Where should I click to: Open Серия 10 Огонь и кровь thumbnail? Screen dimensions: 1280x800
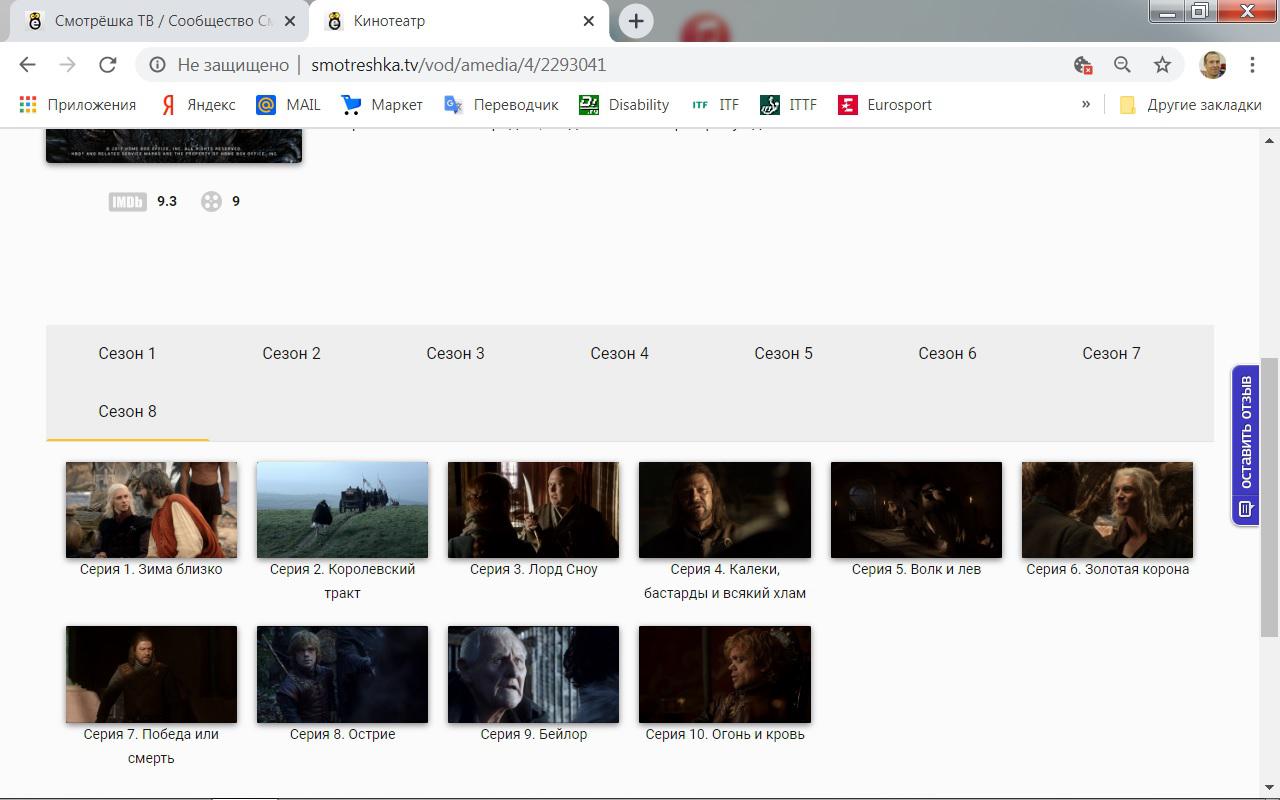click(x=725, y=674)
